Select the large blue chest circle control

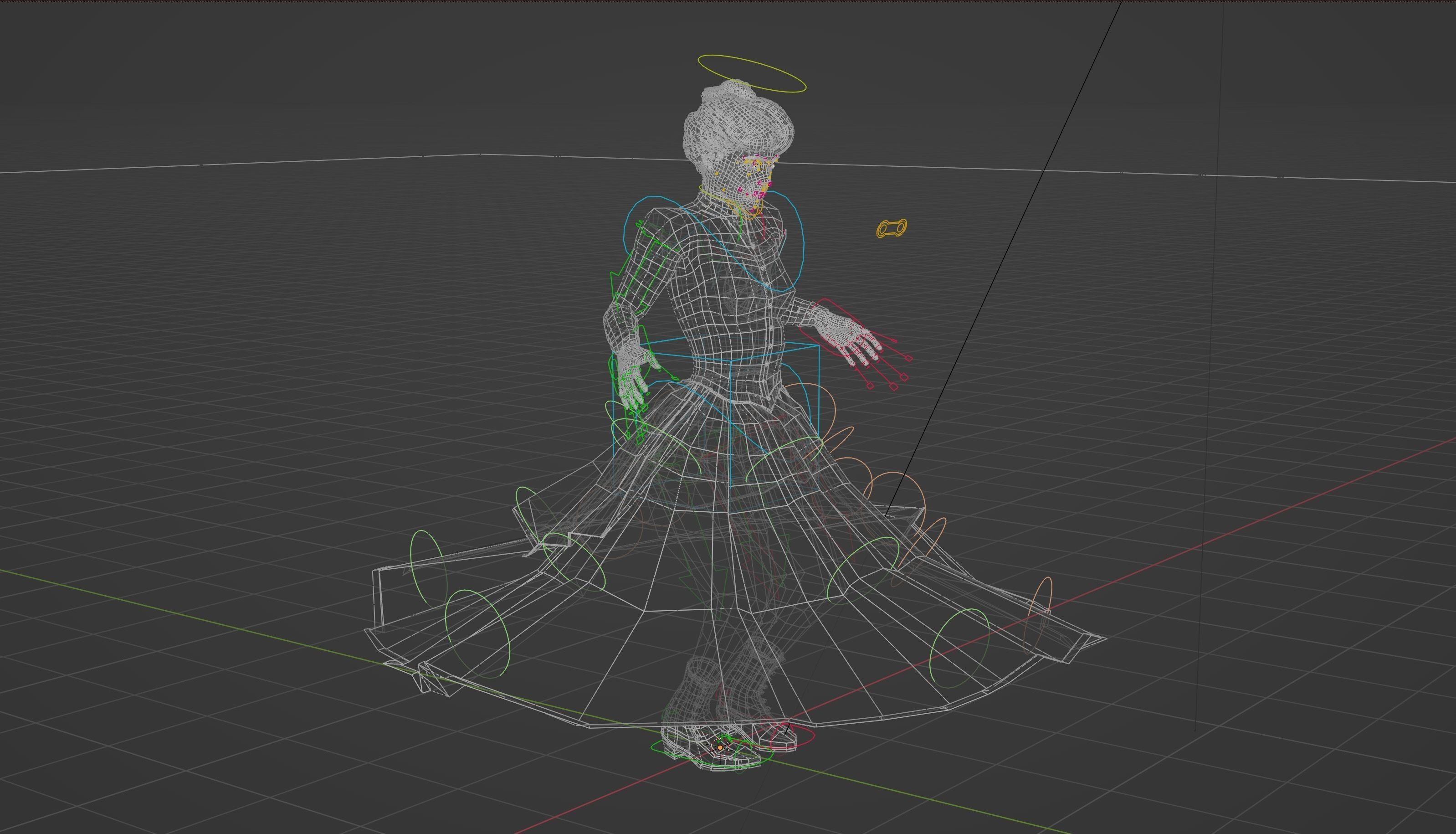click(x=713, y=243)
